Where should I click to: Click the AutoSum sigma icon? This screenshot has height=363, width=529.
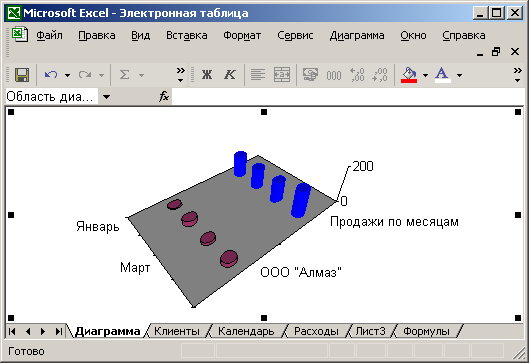click(x=124, y=75)
